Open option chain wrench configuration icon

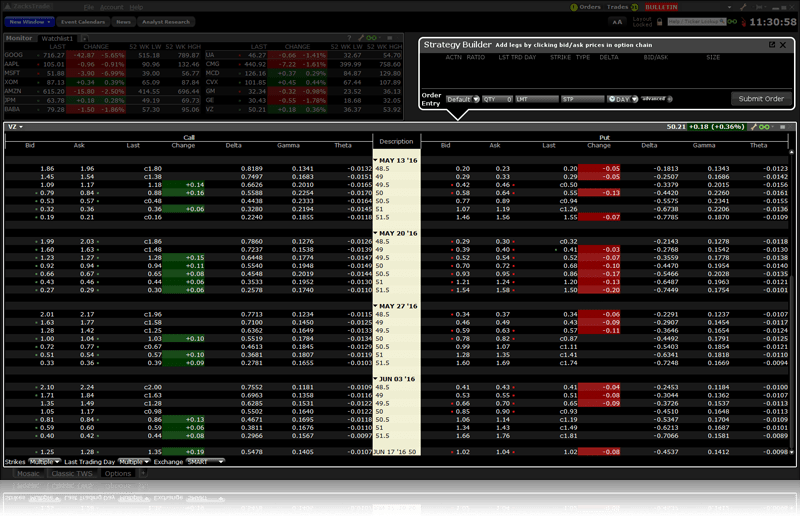[x=754, y=127]
